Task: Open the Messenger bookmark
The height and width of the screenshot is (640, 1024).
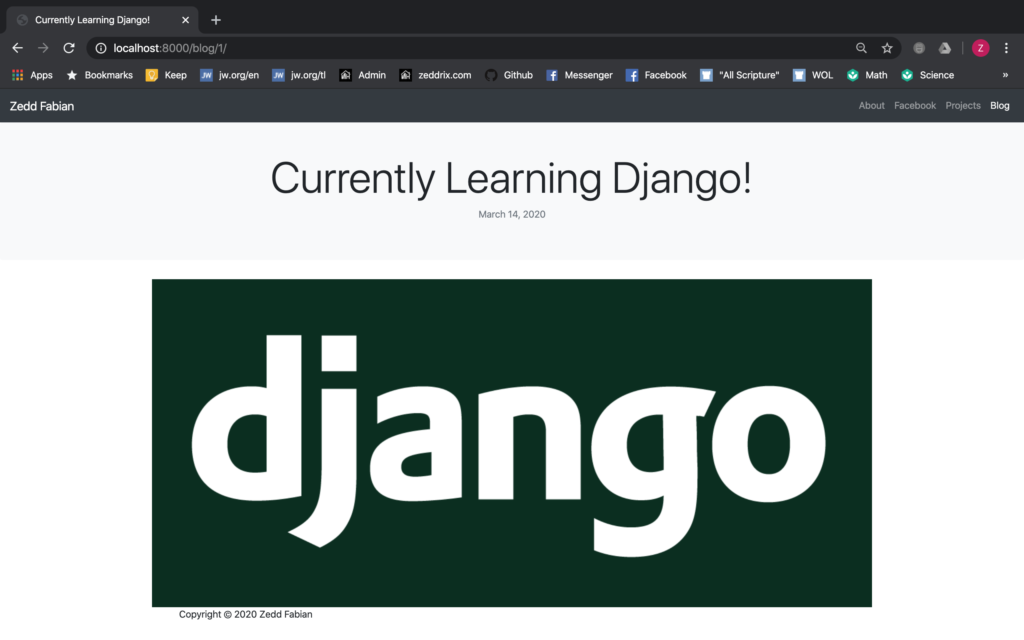Action: click(579, 75)
